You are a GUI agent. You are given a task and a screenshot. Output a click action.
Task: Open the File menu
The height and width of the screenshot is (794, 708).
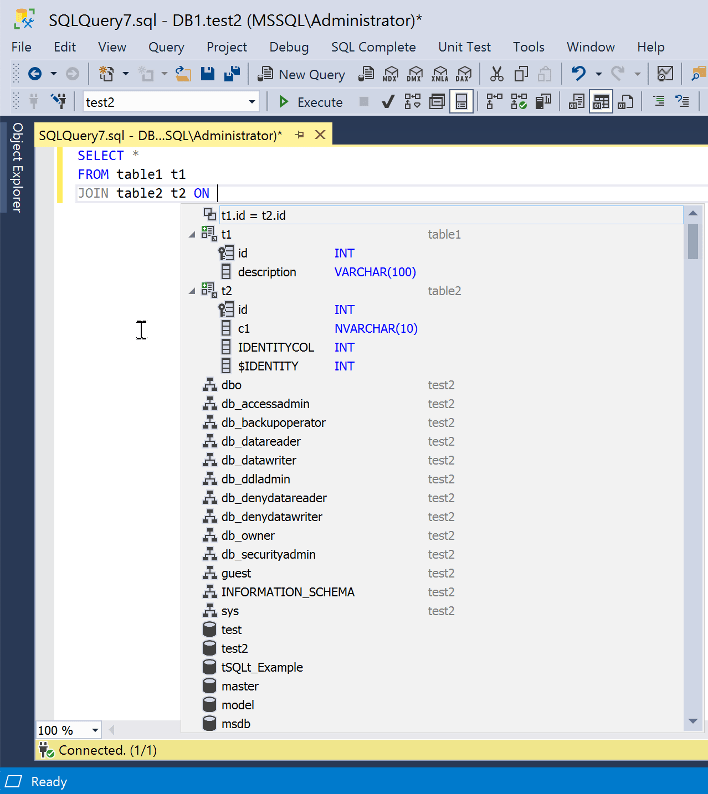coord(21,47)
